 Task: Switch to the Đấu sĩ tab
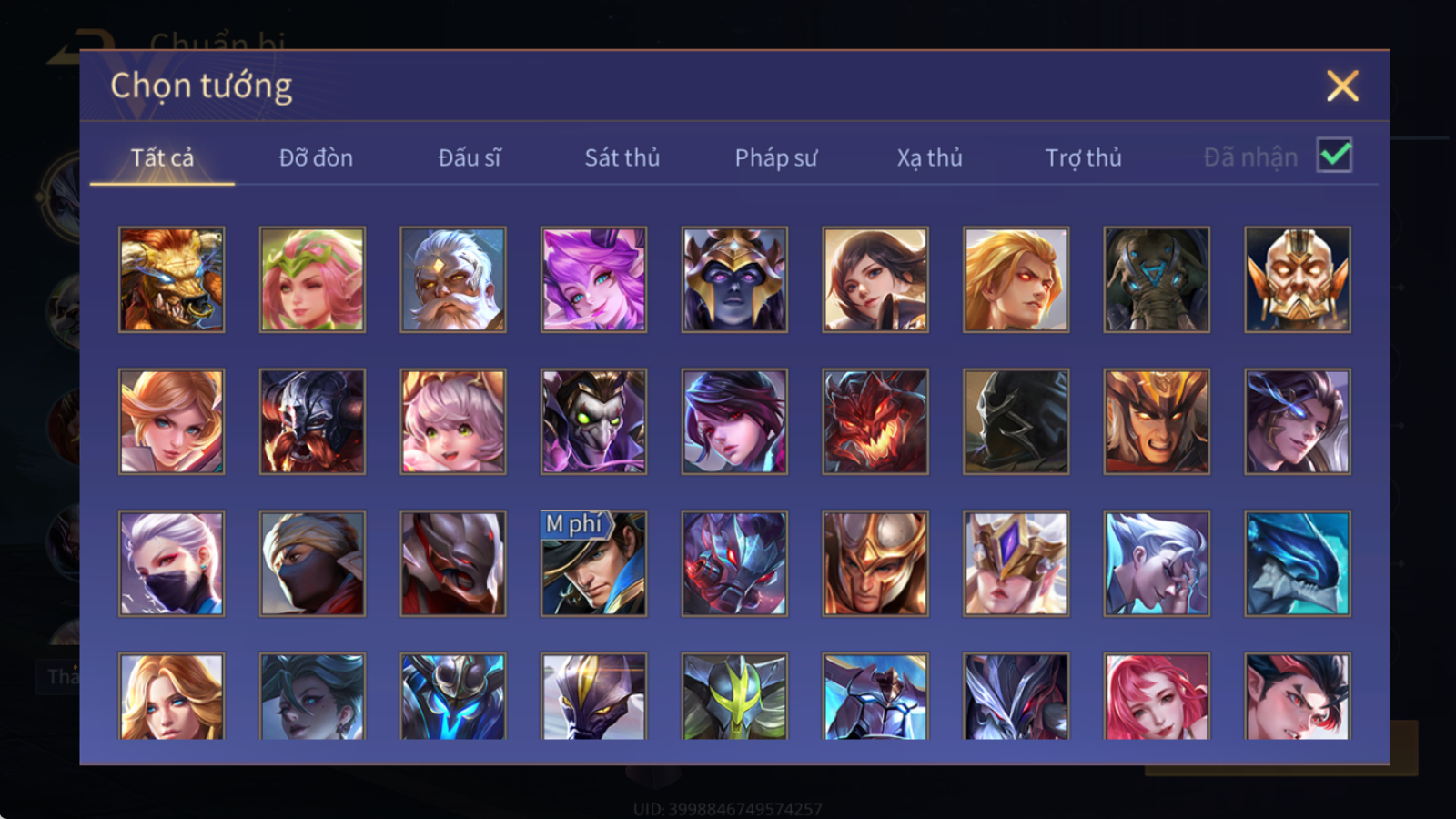point(470,157)
